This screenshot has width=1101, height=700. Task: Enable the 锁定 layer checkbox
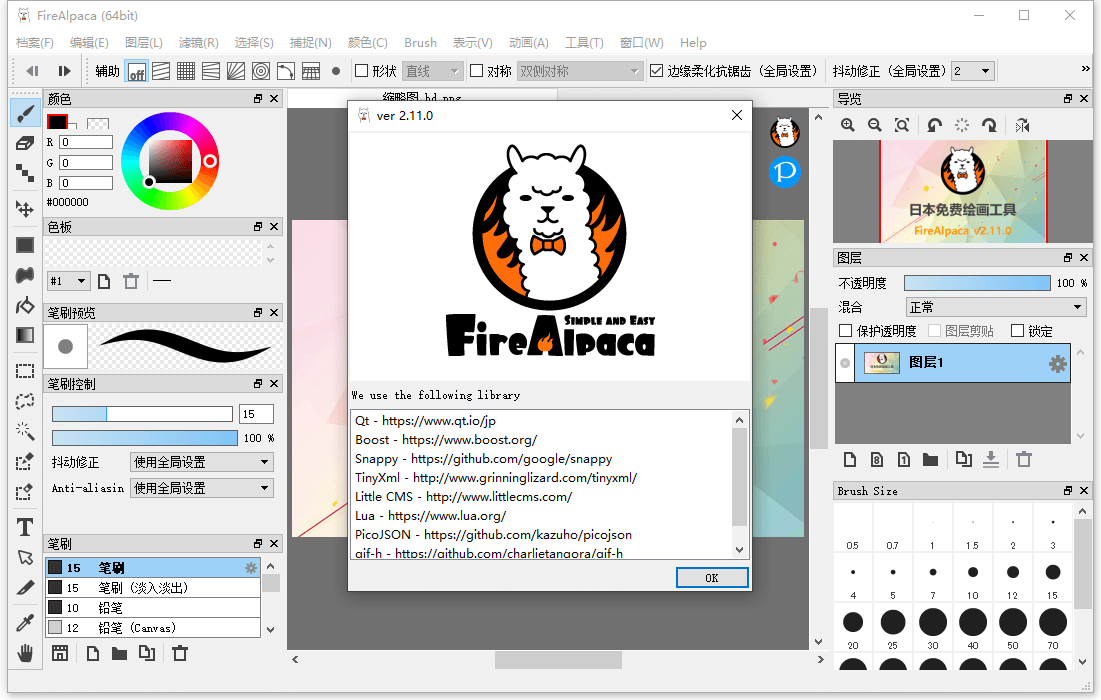tap(1017, 331)
